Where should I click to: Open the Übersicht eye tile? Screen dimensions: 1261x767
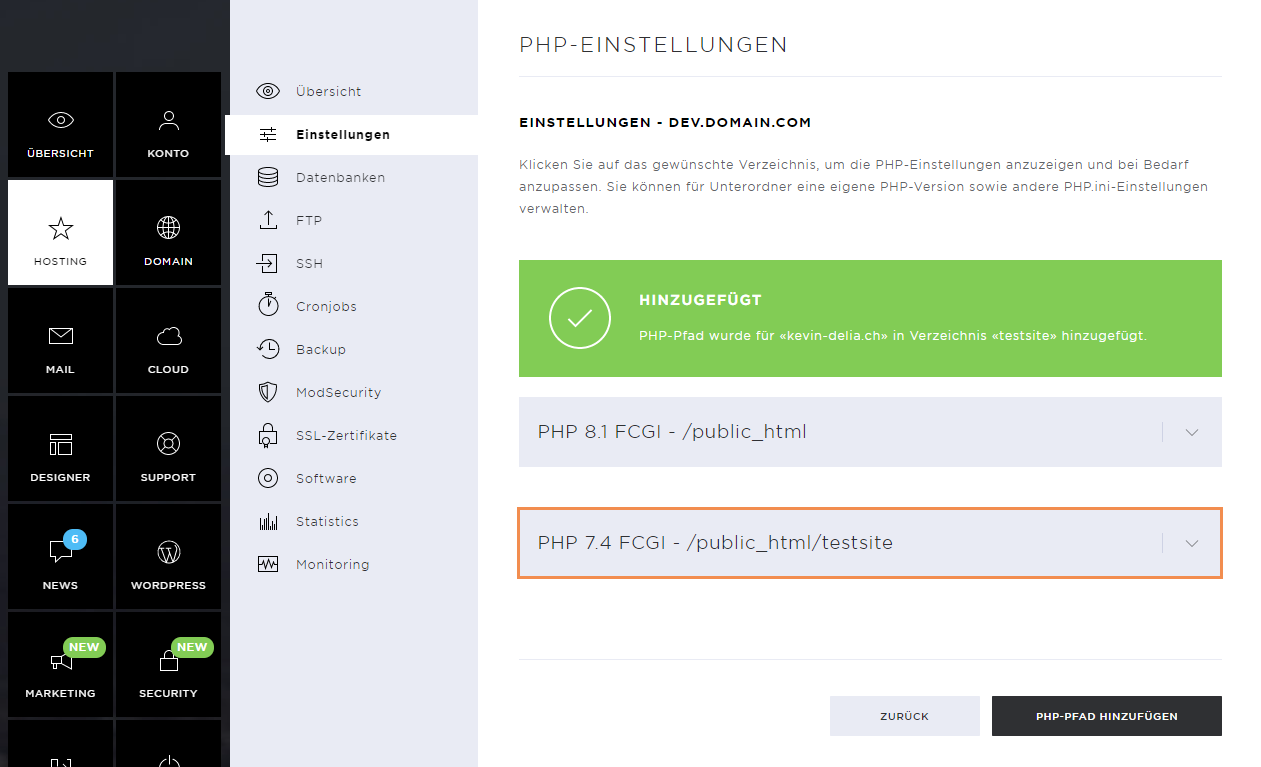(60, 125)
